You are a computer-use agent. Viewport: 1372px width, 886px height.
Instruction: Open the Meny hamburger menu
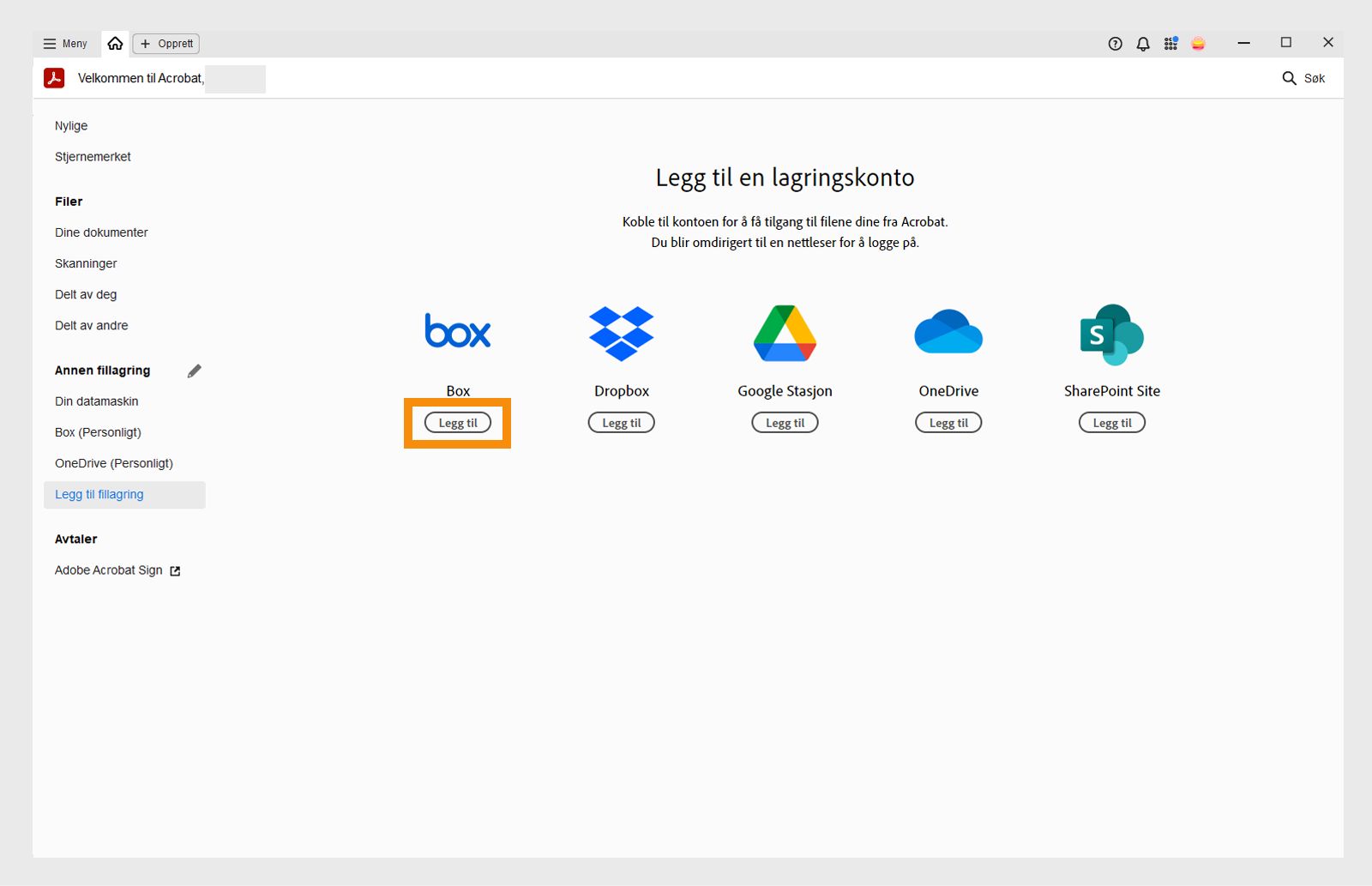(x=65, y=44)
